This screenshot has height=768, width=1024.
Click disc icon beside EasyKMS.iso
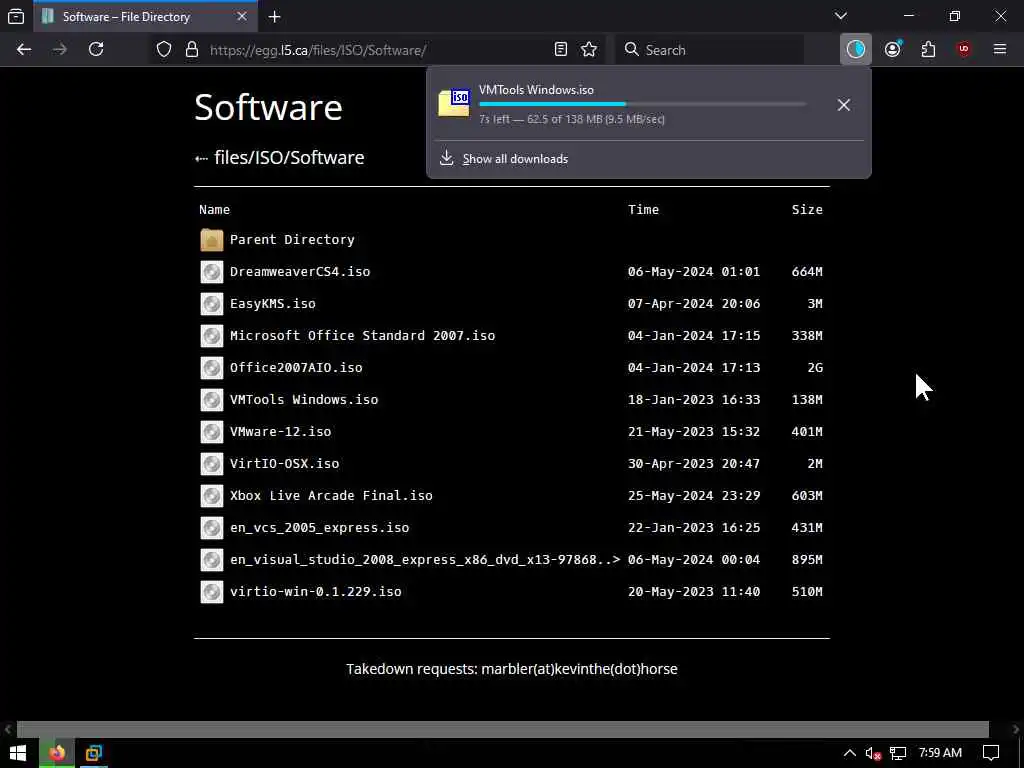coord(212,304)
